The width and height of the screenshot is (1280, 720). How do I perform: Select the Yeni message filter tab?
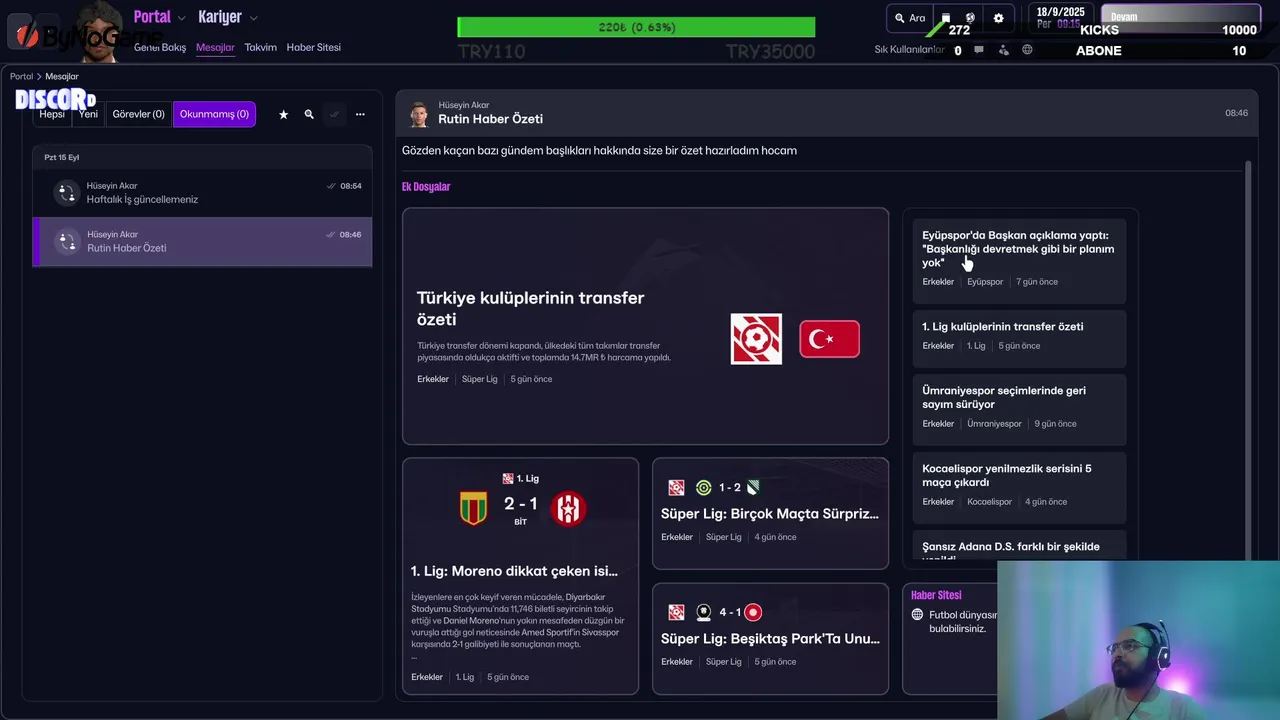[88, 114]
